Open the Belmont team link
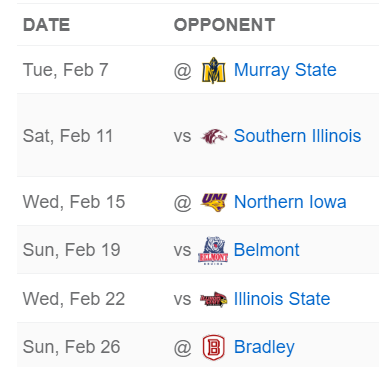This screenshot has width=379, height=367. (266, 250)
